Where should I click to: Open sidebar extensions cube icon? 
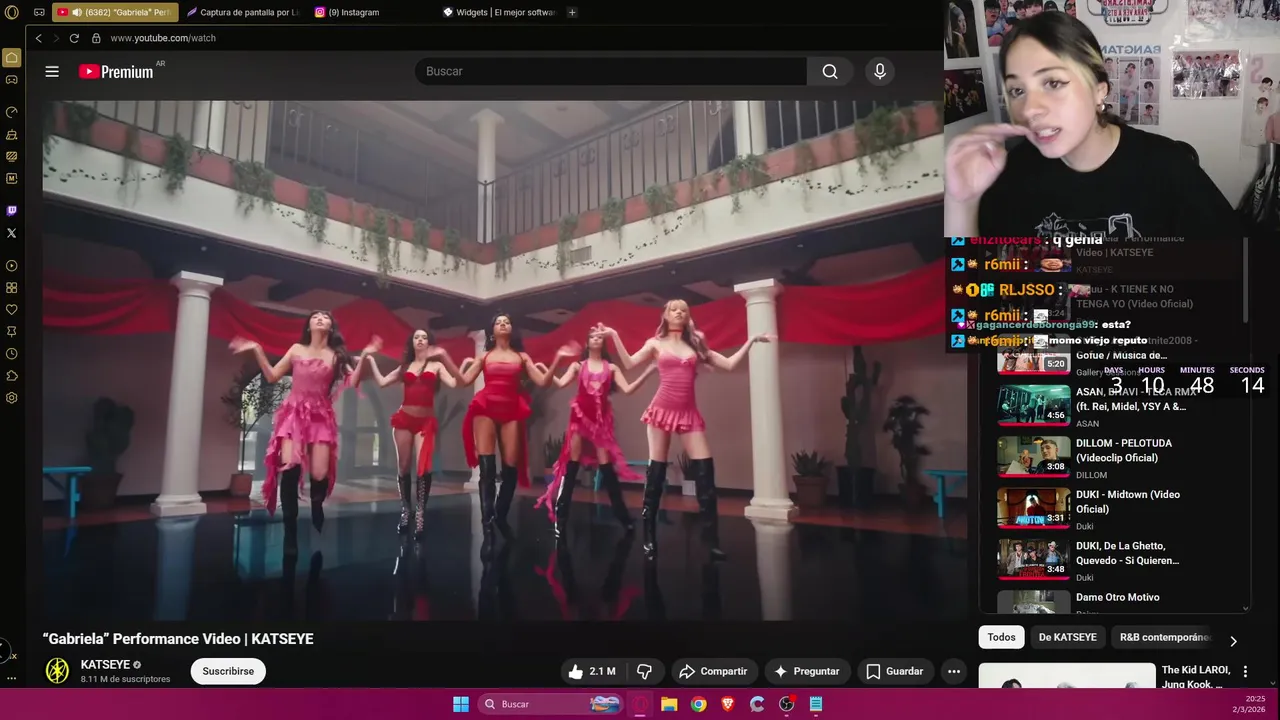coord(12,376)
